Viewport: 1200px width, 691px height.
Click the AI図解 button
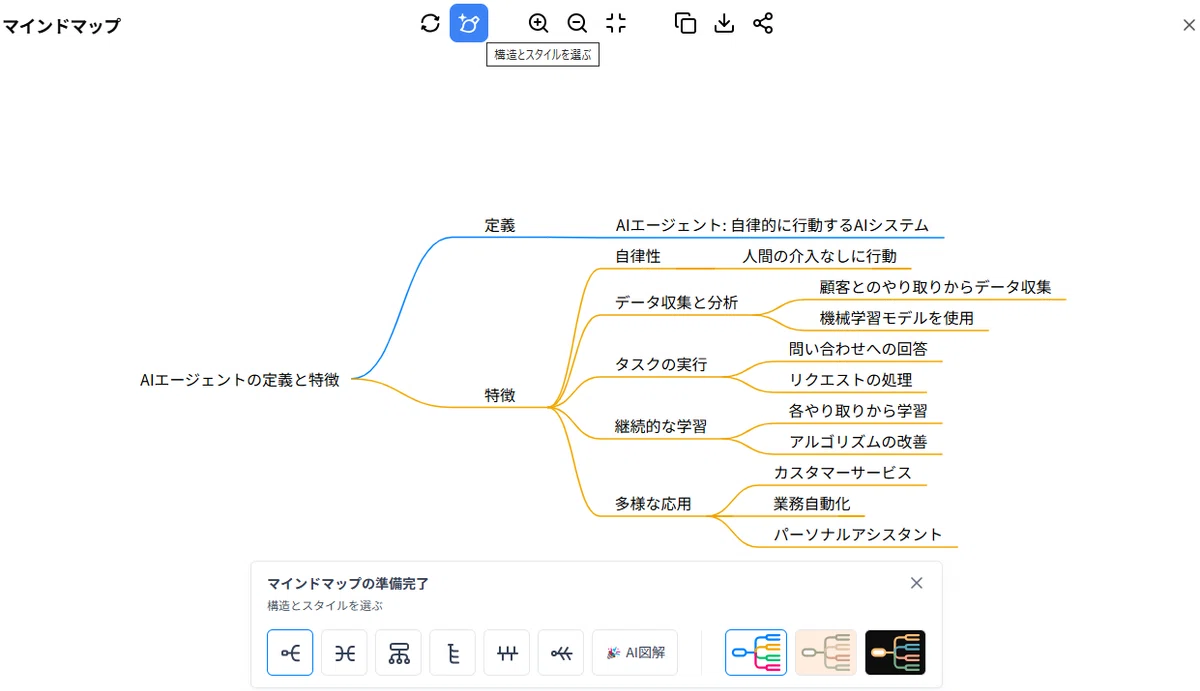pos(634,653)
